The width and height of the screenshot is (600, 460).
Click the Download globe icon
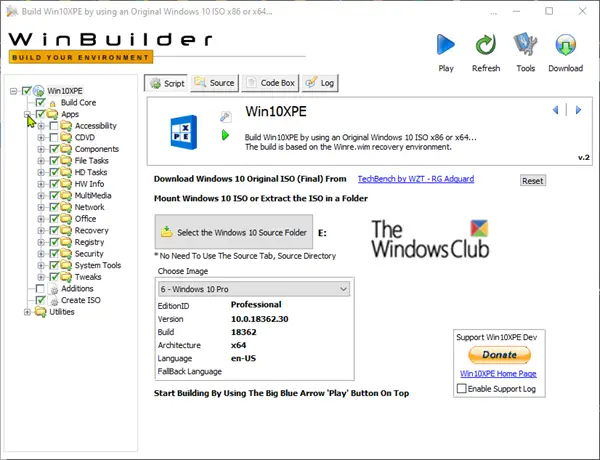pos(565,44)
